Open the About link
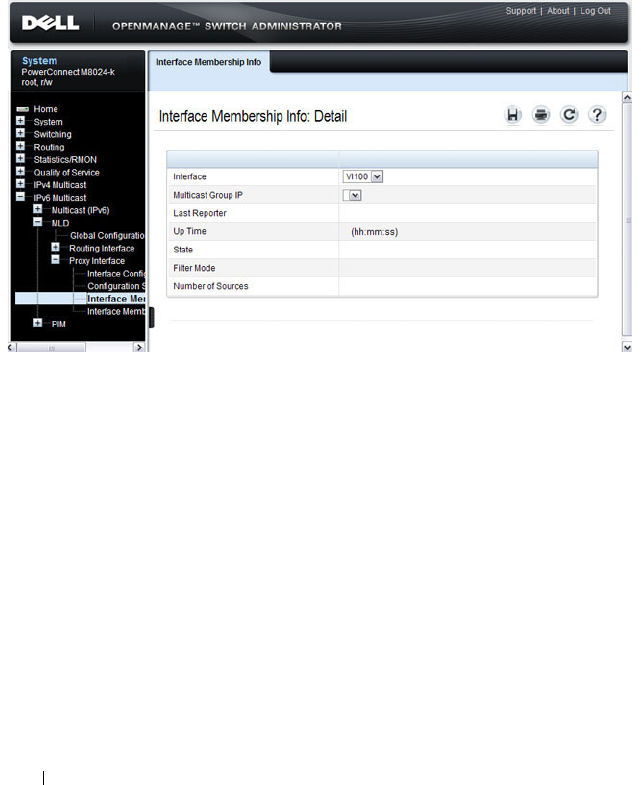Image resolution: width=641 pixels, height=785 pixels. pyautogui.click(x=558, y=11)
